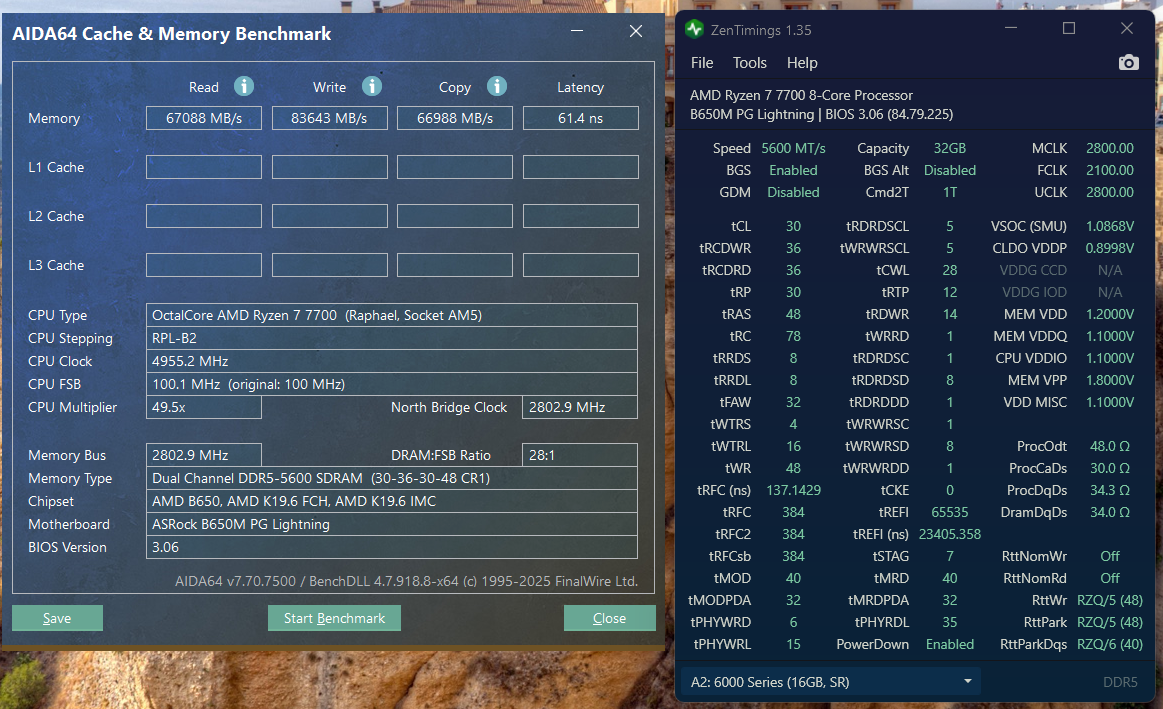Click the Read info icon in AIDA64
1163x709 pixels.
tap(244, 86)
